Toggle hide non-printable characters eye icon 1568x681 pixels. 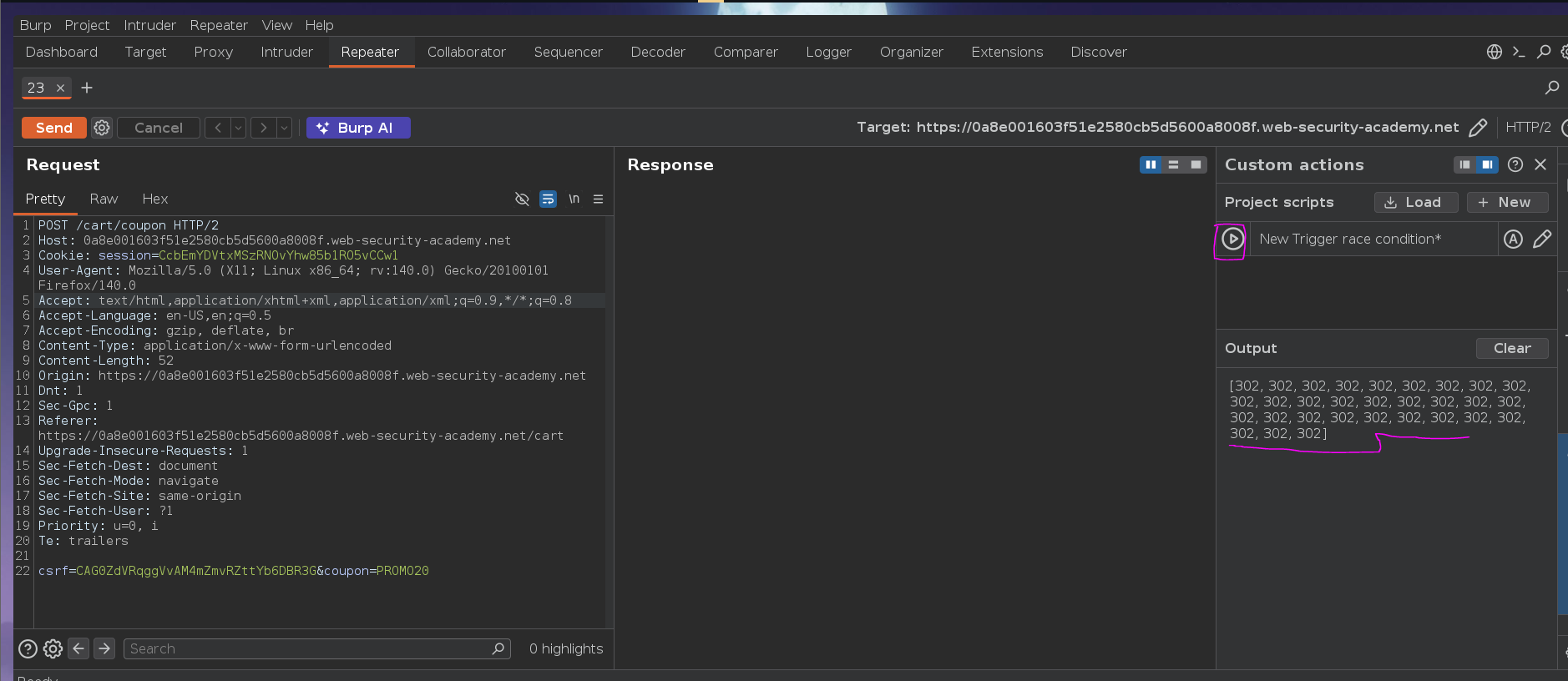click(x=522, y=199)
